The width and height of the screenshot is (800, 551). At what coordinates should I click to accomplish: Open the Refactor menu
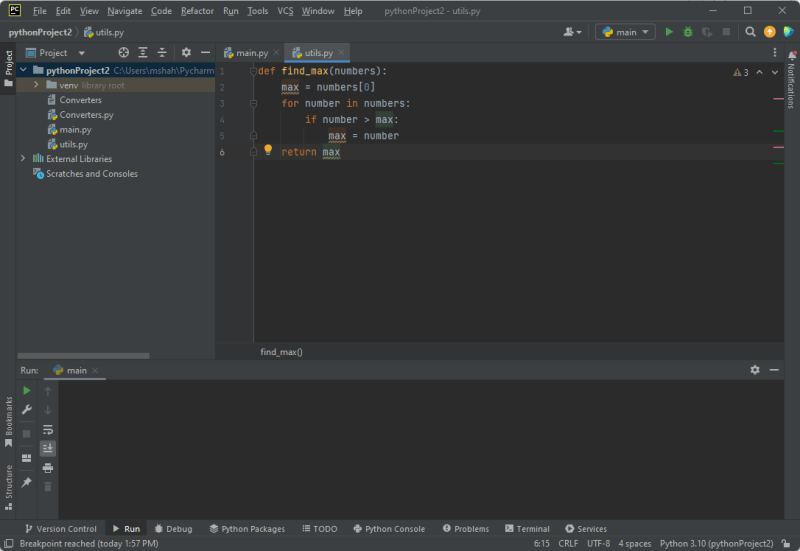[x=197, y=11]
